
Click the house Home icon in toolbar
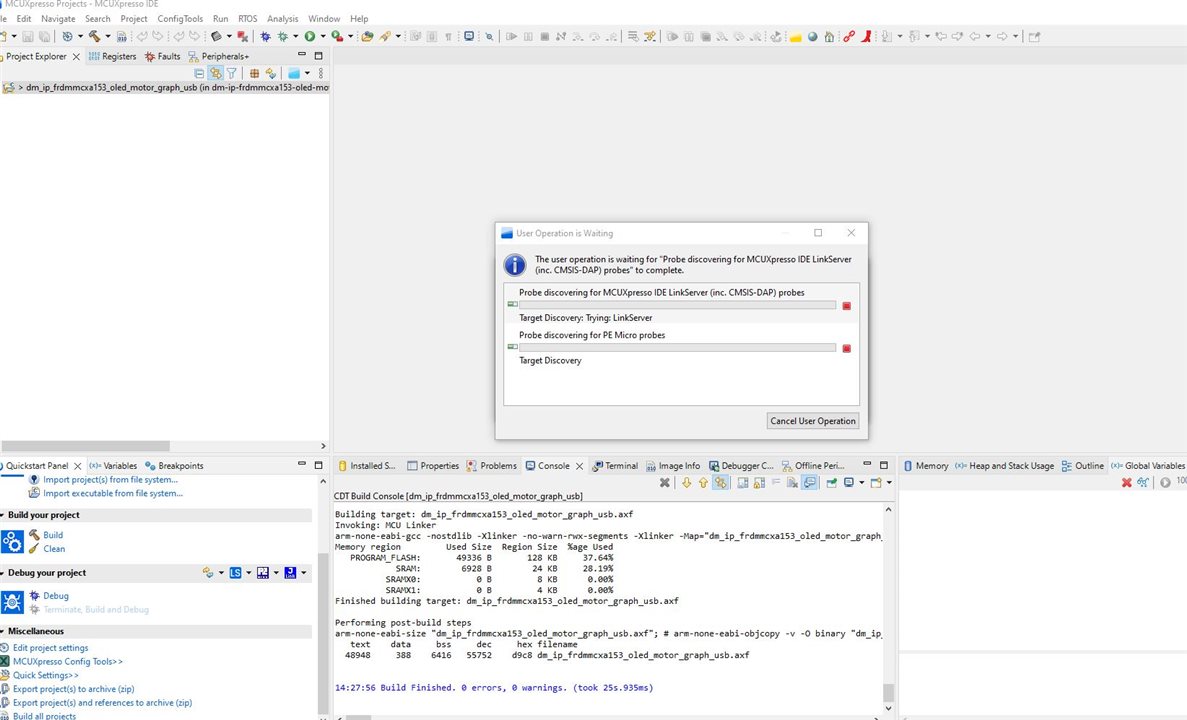click(829, 36)
